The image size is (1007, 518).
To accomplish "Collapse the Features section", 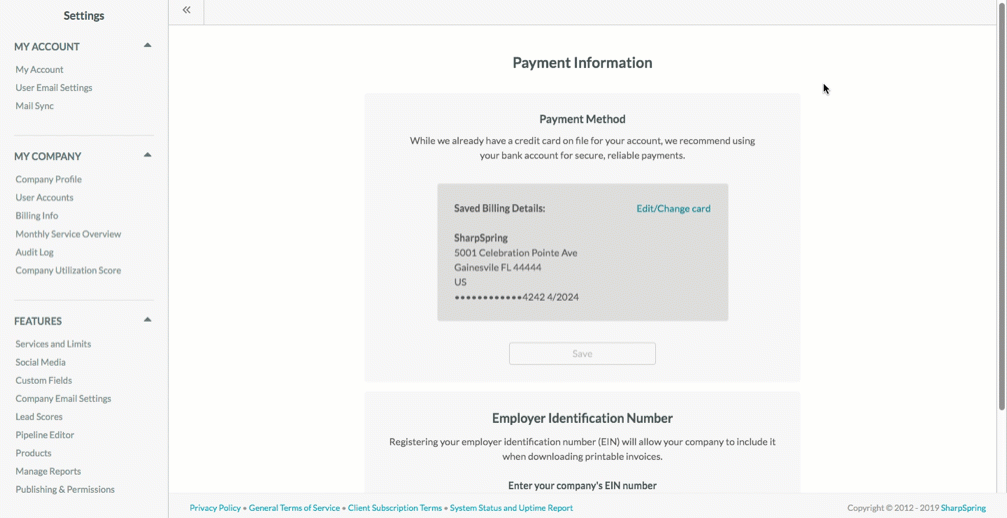I will [147, 320].
